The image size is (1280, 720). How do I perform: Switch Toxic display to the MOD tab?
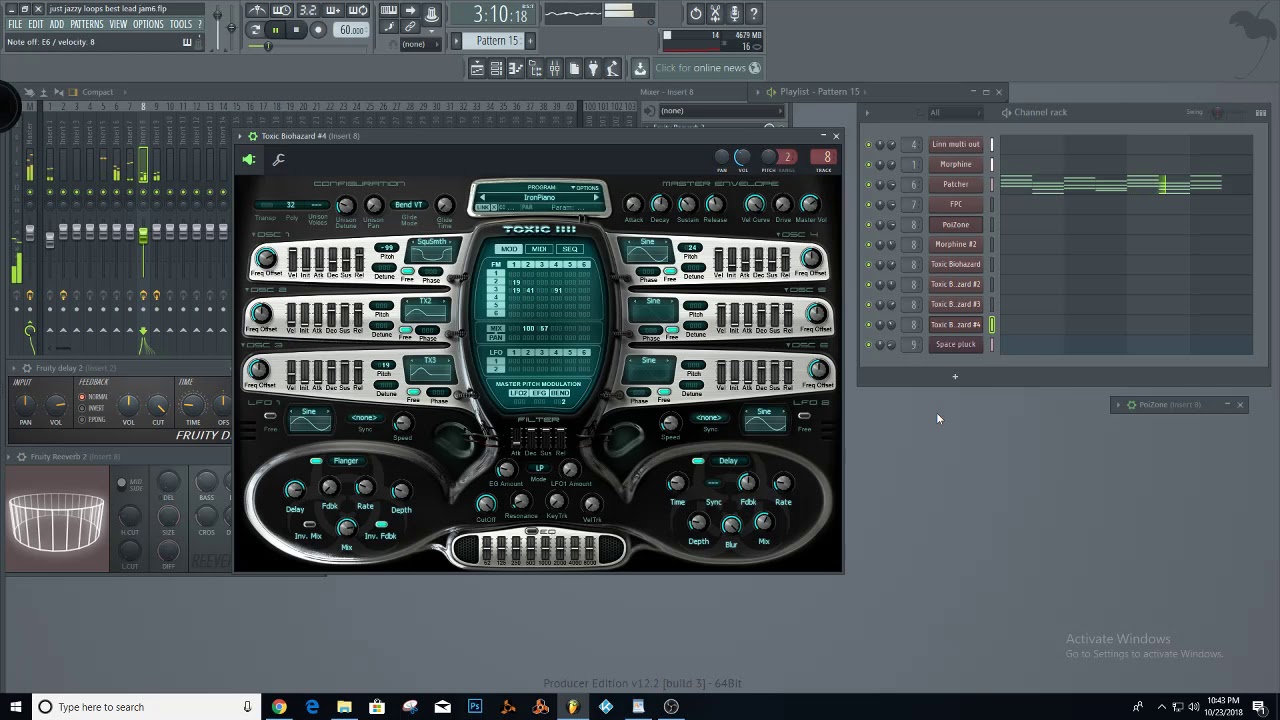(509, 249)
